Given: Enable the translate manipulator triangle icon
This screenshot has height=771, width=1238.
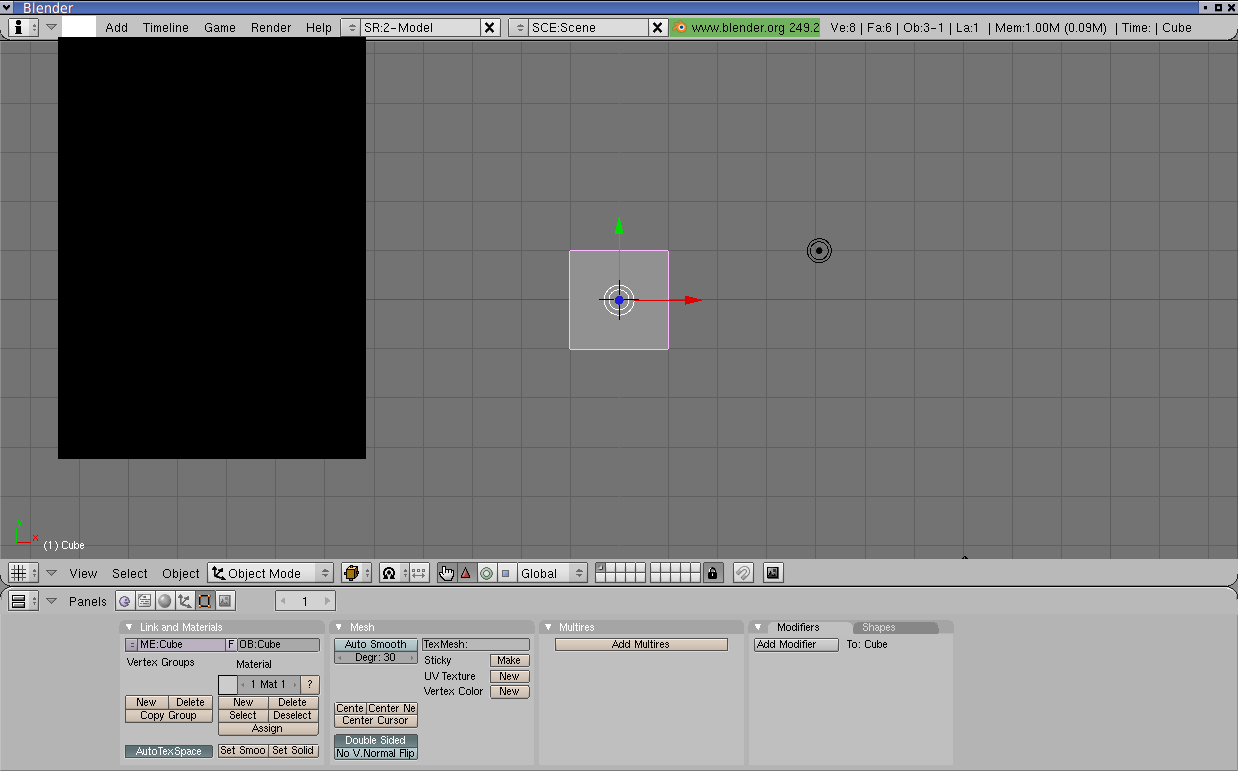Looking at the screenshot, I should coord(466,573).
